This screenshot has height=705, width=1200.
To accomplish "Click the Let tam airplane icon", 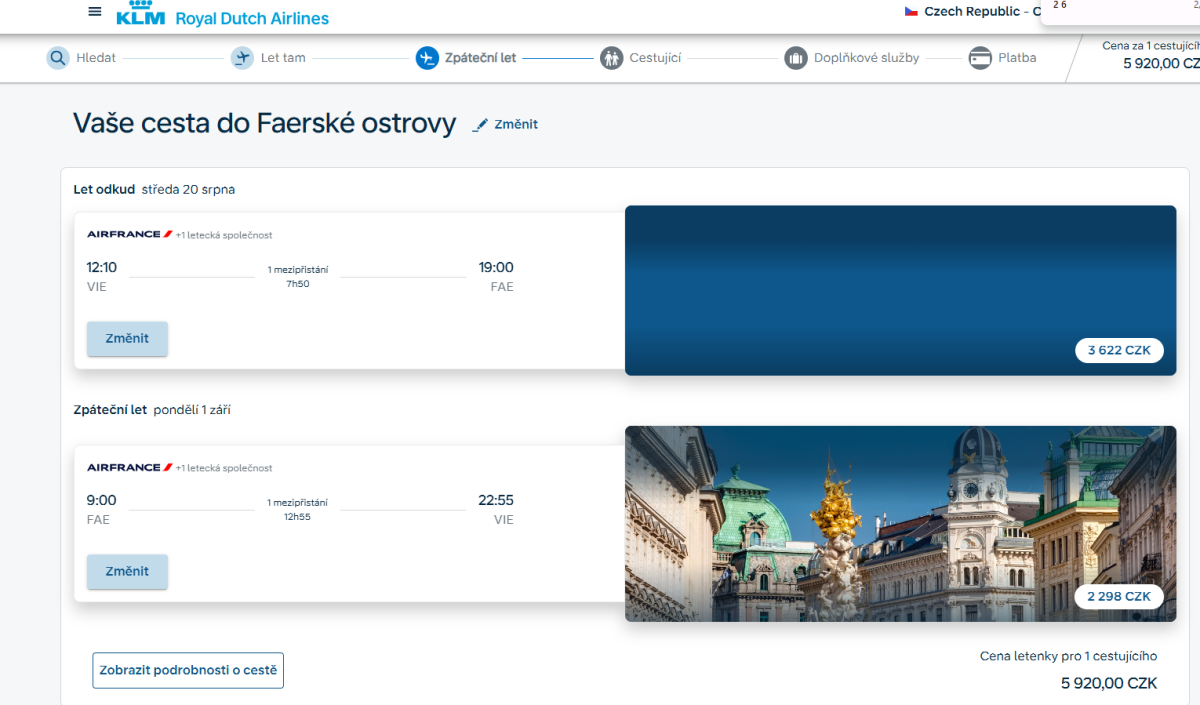I will 242,58.
